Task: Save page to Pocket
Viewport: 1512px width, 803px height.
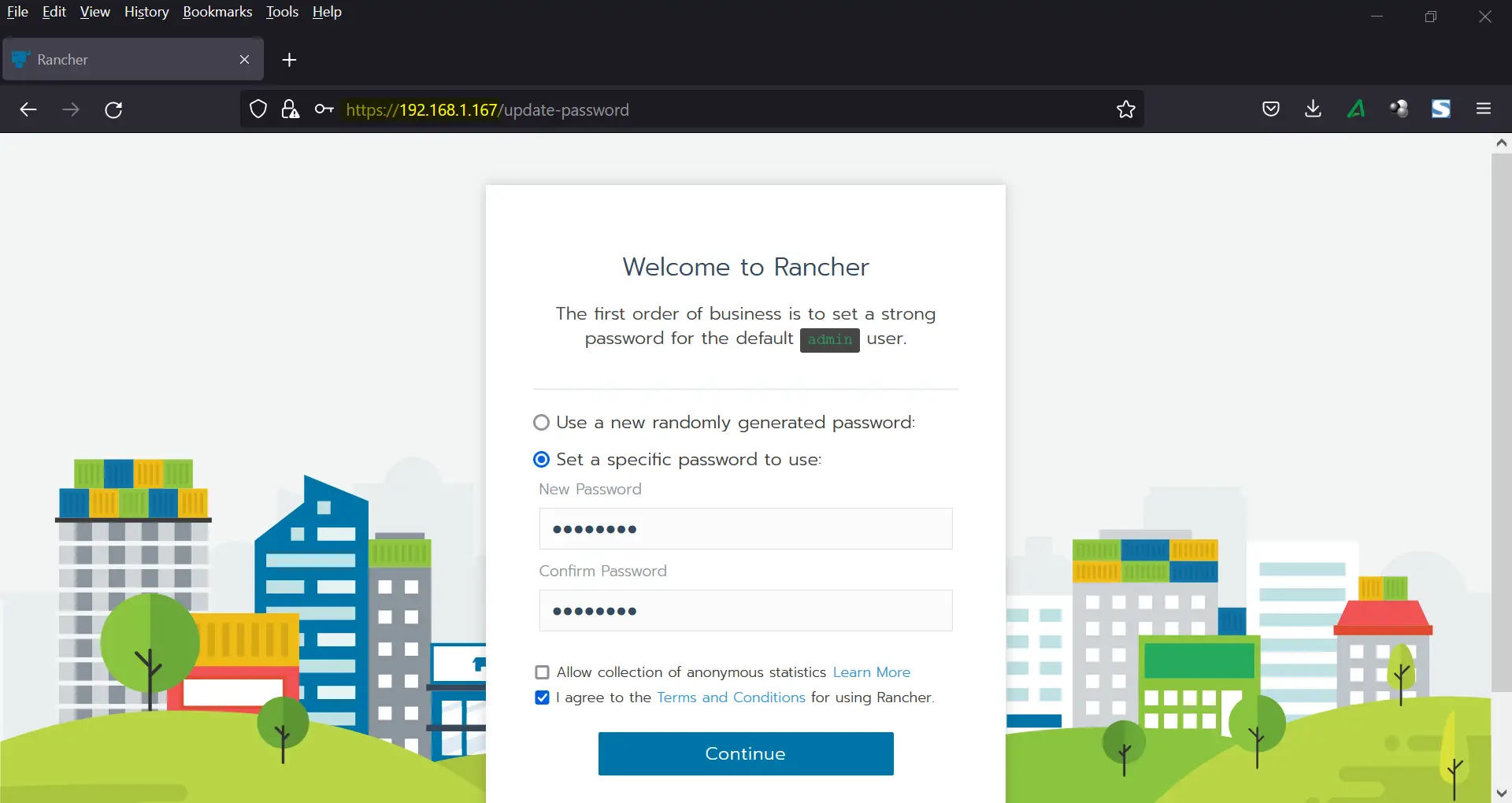Action: click(x=1270, y=109)
